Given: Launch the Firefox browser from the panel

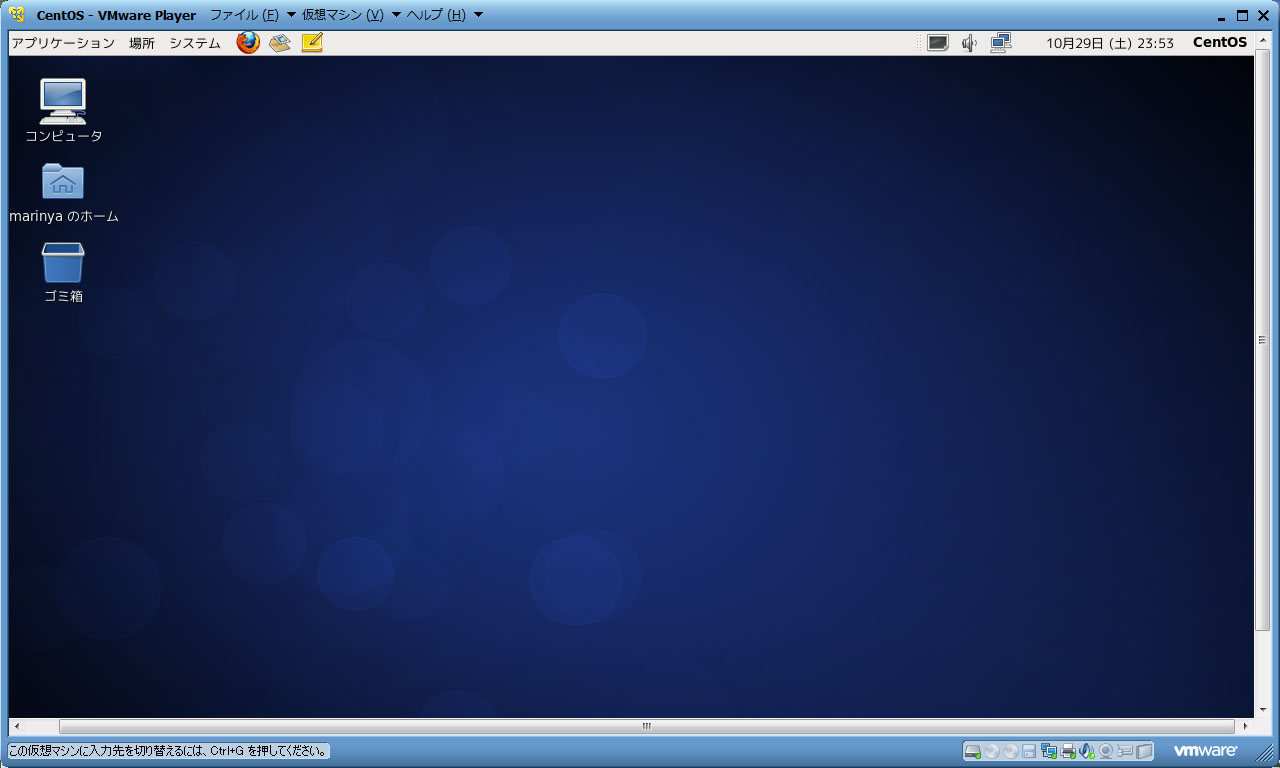Looking at the screenshot, I should [248, 43].
